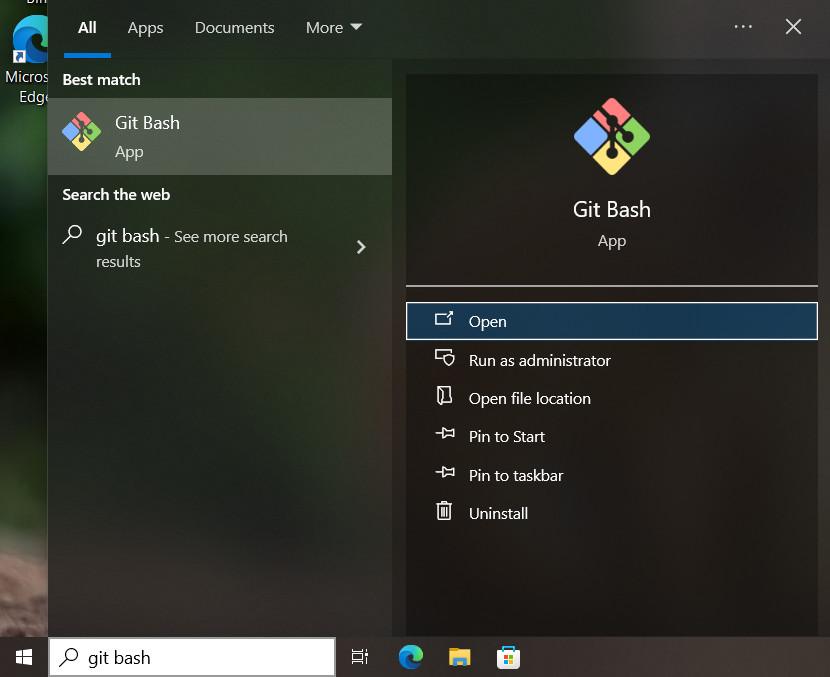Image resolution: width=830 pixels, height=677 pixels.
Task: Open File Explorer from the taskbar
Action: tap(459, 657)
